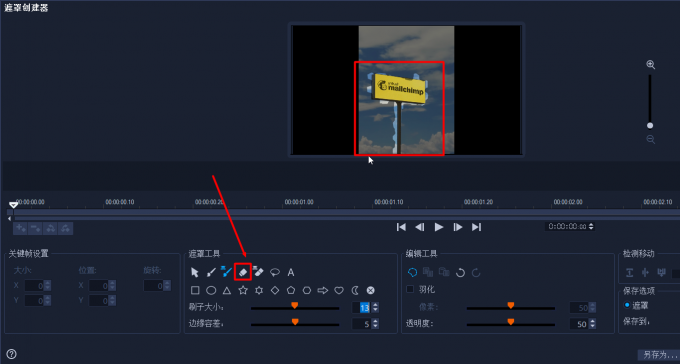The image size is (680, 364).
Task: Select the arrow selection mask tool
Action: click(x=195, y=272)
